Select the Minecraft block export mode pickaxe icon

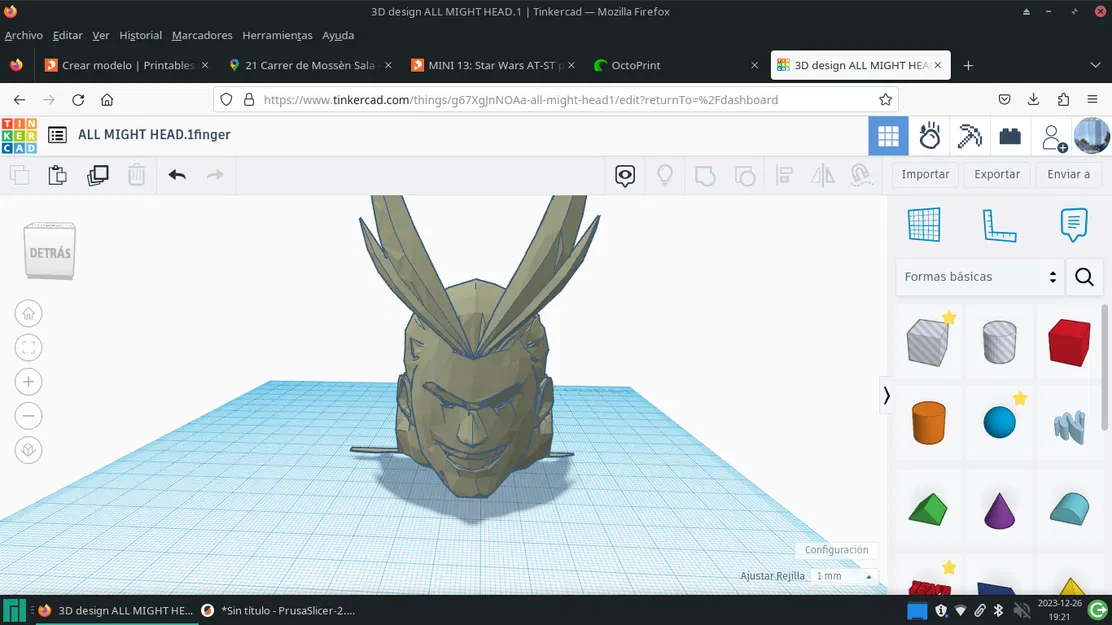click(969, 135)
